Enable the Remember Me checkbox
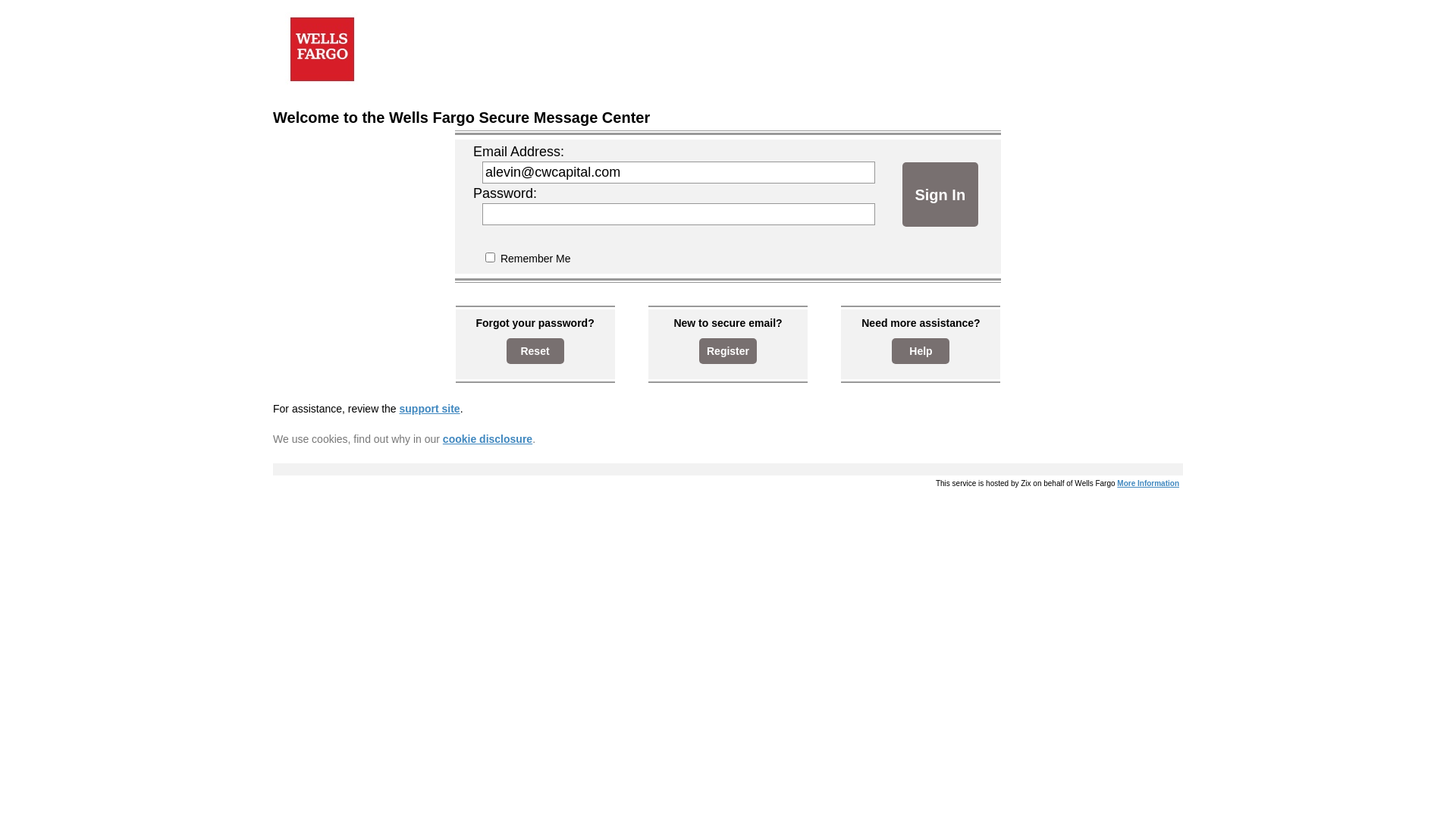 (490, 258)
